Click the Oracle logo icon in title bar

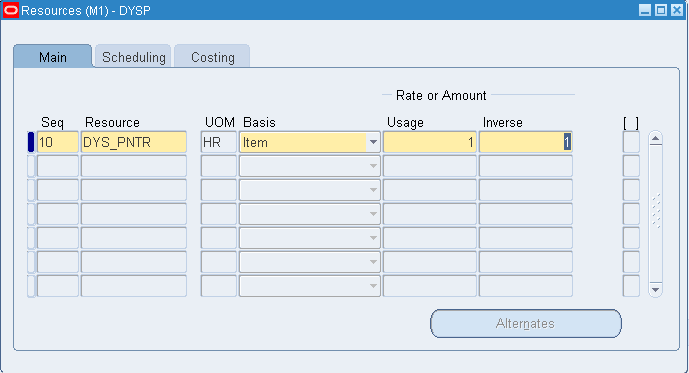[11, 10]
